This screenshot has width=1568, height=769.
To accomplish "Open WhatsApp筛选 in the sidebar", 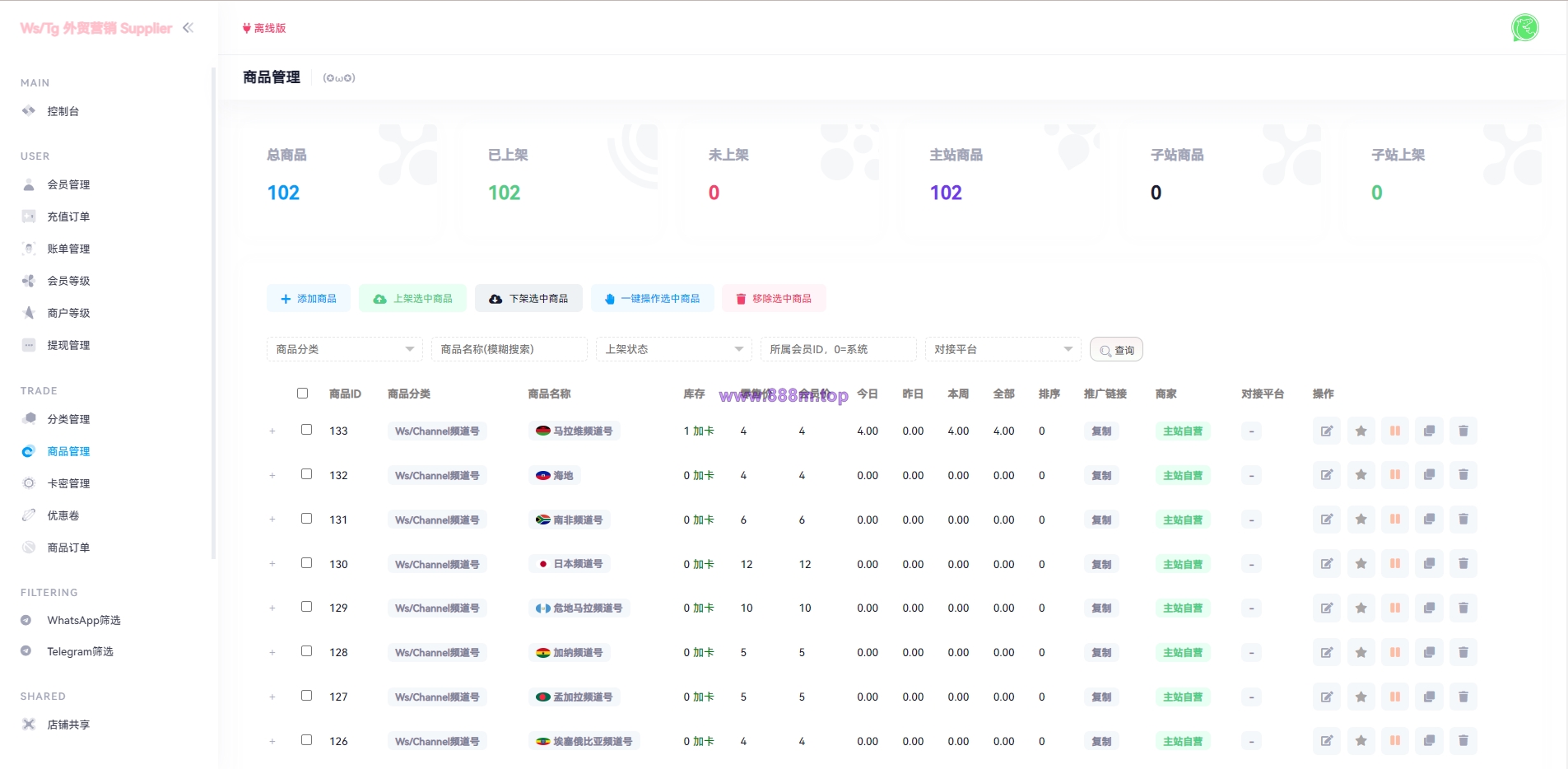I will [83, 620].
